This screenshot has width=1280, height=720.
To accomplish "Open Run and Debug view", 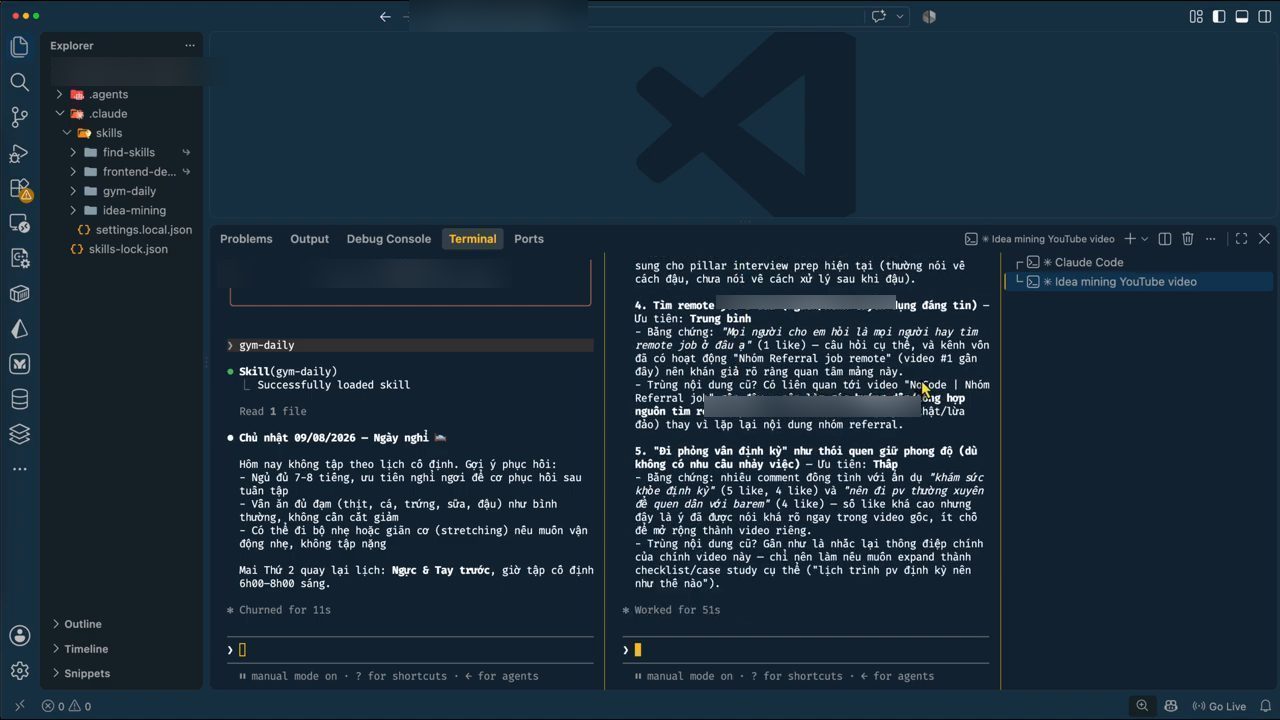I will pyautogui.click(x=19, y=153).
